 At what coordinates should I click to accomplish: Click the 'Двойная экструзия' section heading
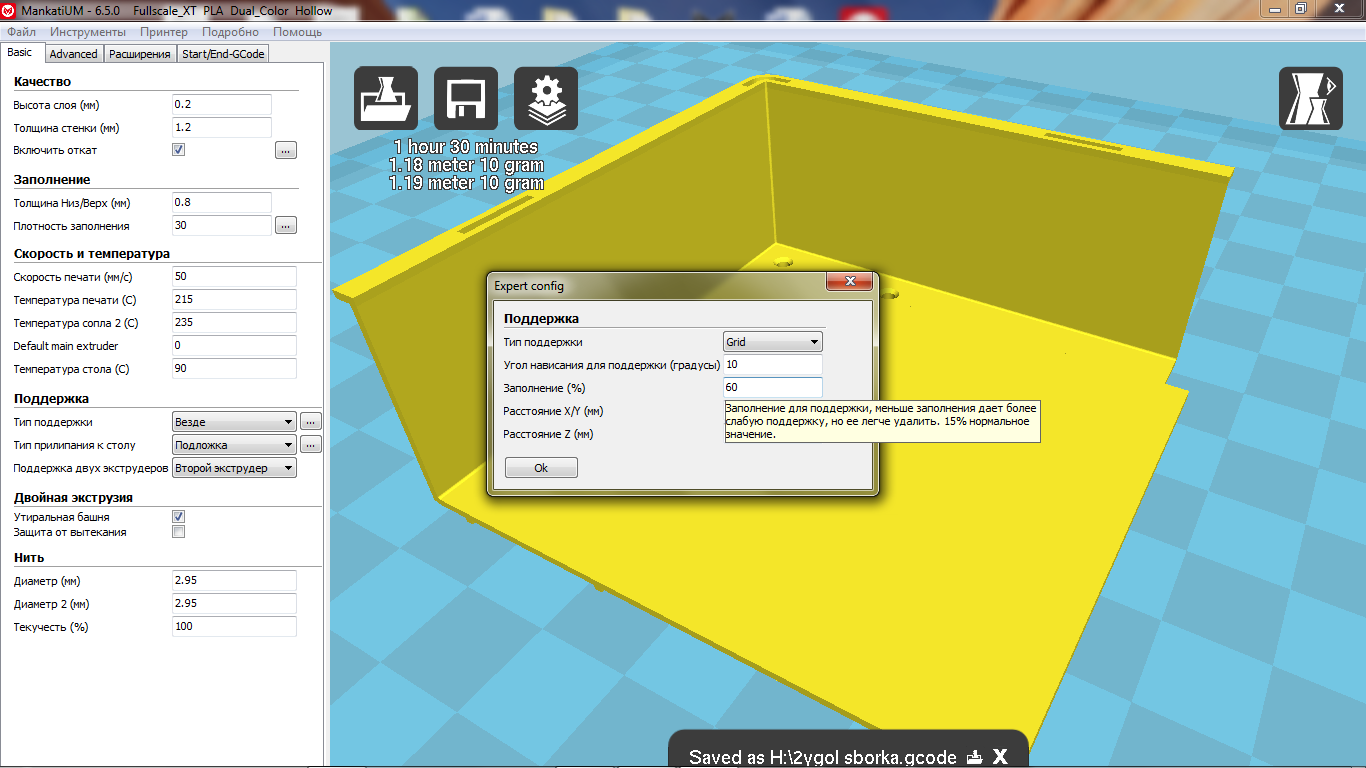pyautogui.click(x=73, y=497)
